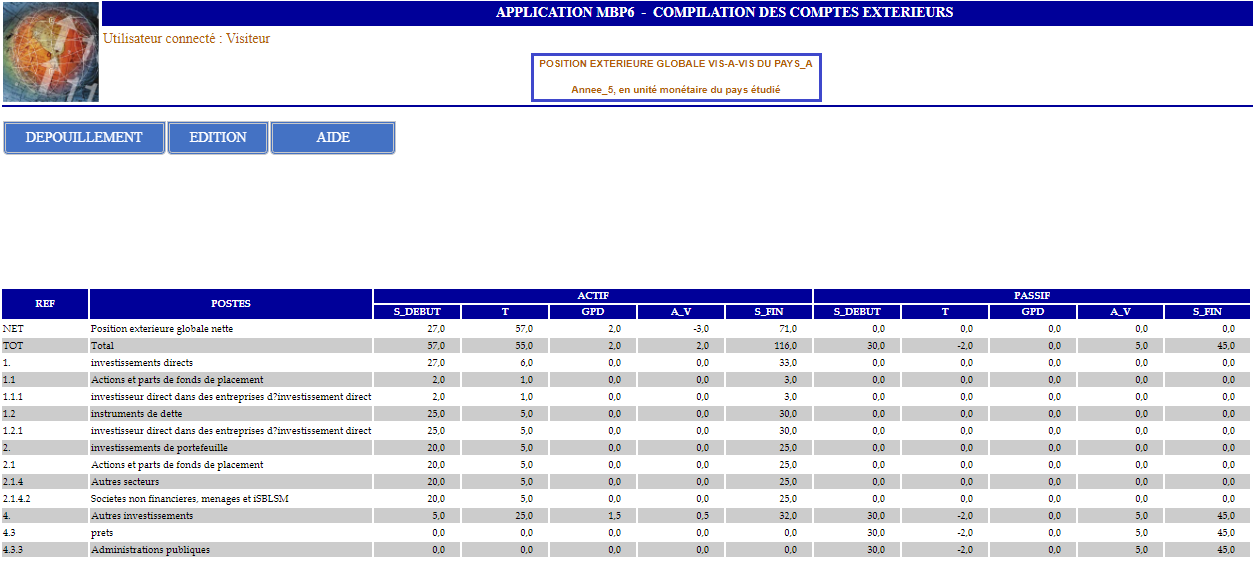1253x562 pixels.
Task: Select the 'Administrations publiques' row label
Action: 150,550
